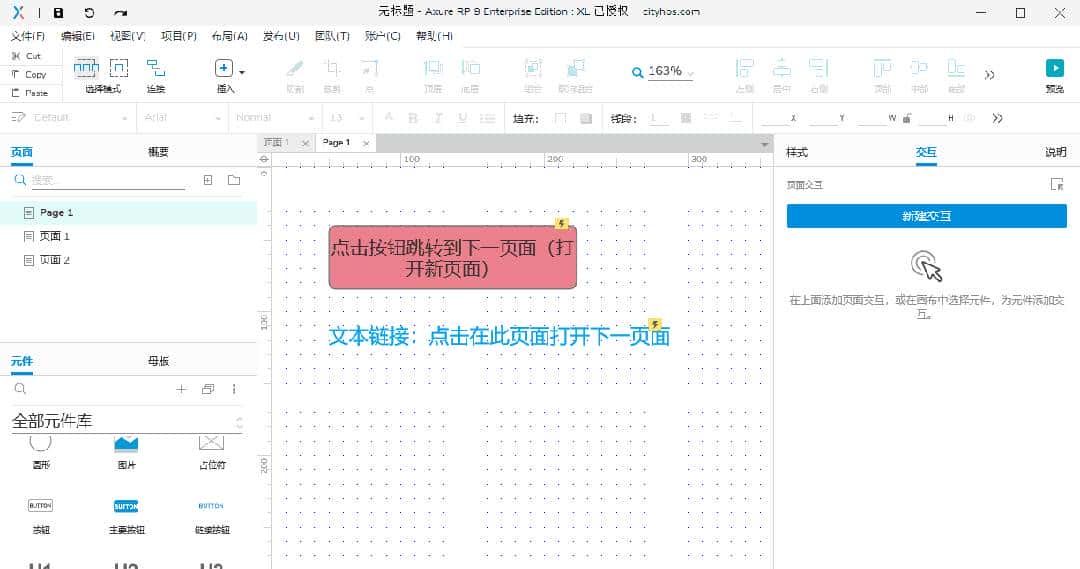Open the widget library more options icon

coord(234,389)
